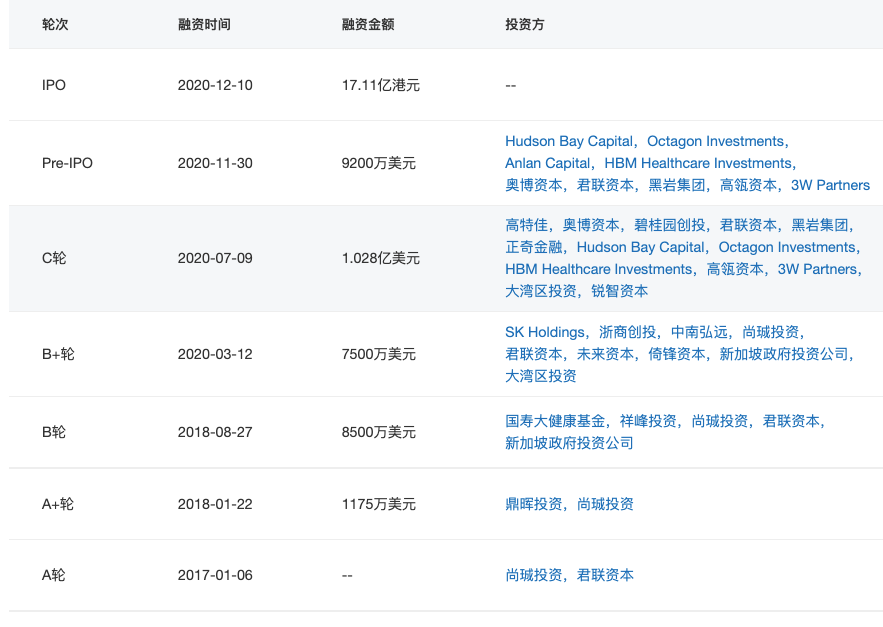Select the amount 17.11亿港元
This screenshot has width=883, height=627.
(x=381, y=85)
